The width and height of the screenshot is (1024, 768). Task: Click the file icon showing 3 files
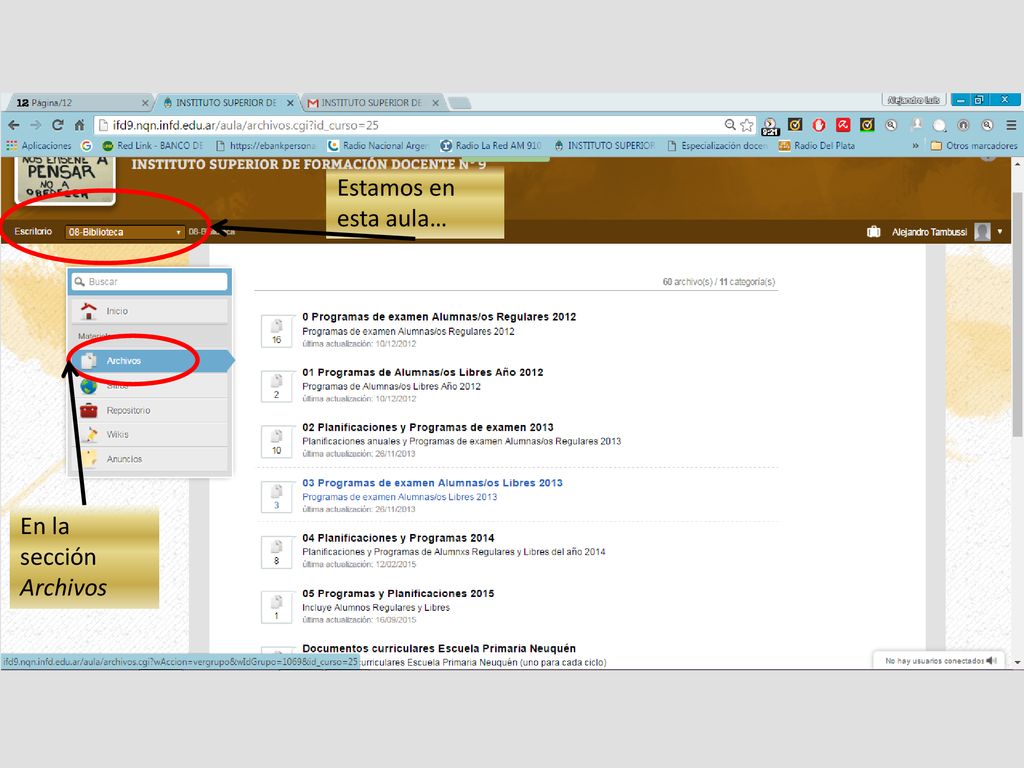(x=276, y=497)
